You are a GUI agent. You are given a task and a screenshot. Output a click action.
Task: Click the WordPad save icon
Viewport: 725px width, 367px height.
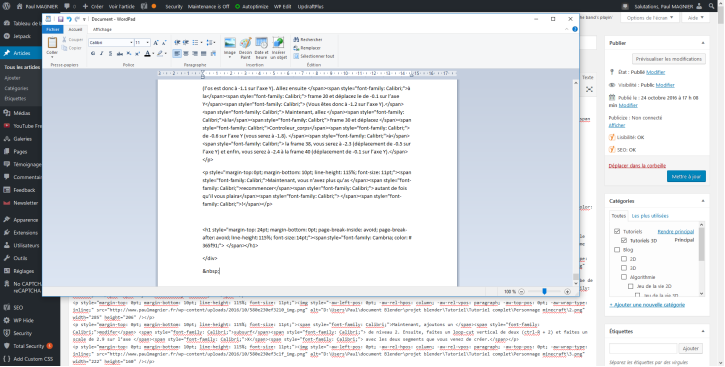coord(61,19)
